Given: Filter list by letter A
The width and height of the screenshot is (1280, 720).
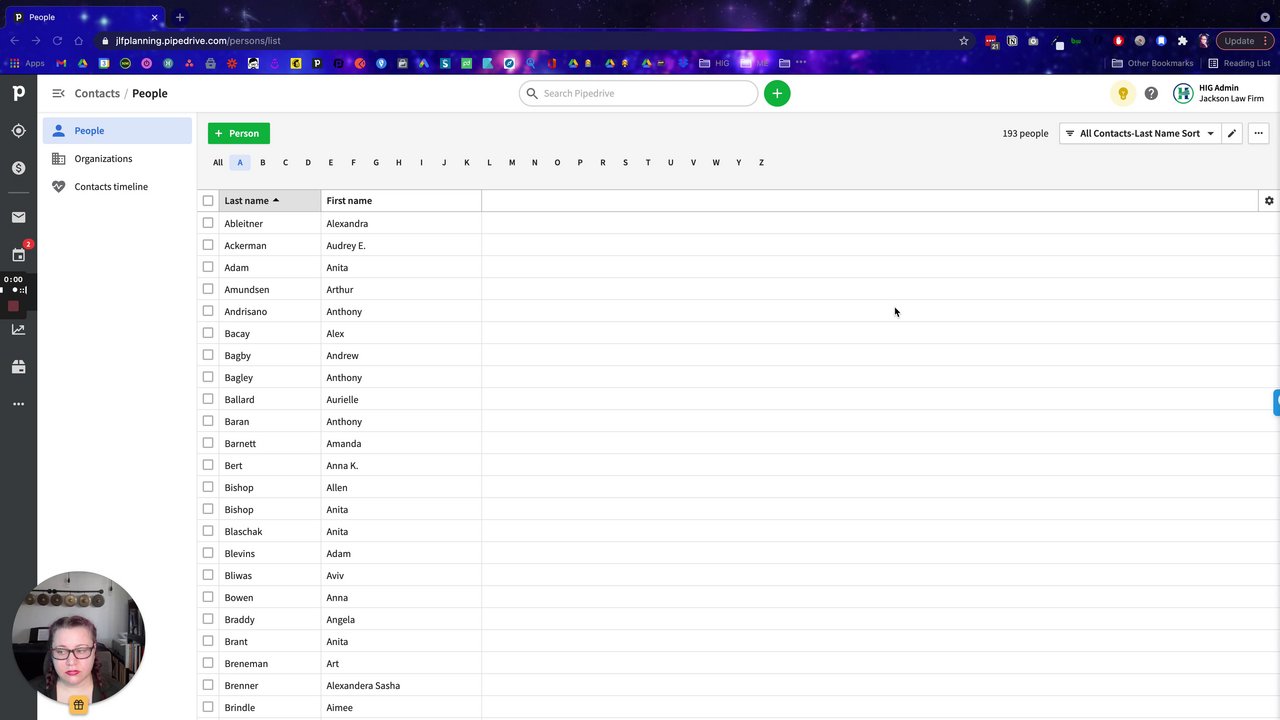Looking at the screenshot, I should [x=240, y=162].
